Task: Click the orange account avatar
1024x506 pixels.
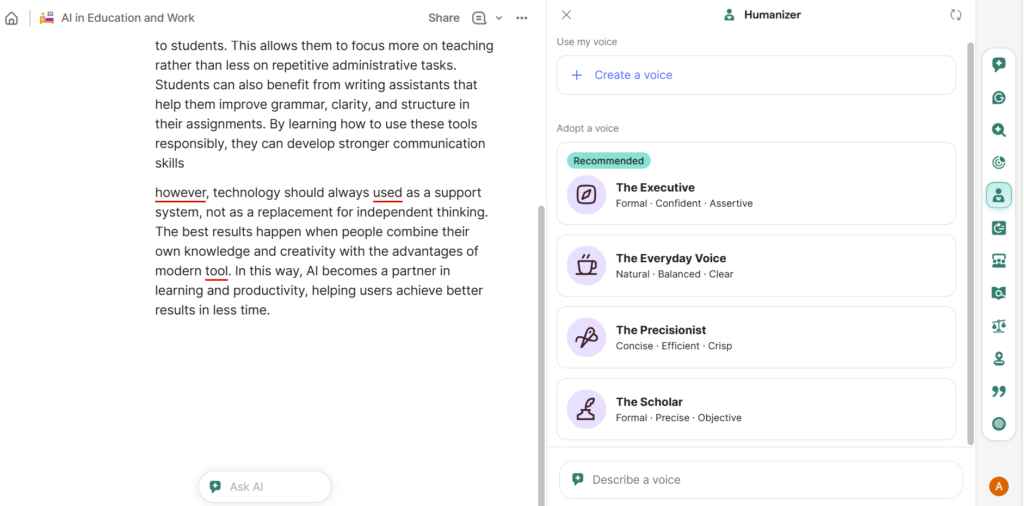Action: coord(998,486)
